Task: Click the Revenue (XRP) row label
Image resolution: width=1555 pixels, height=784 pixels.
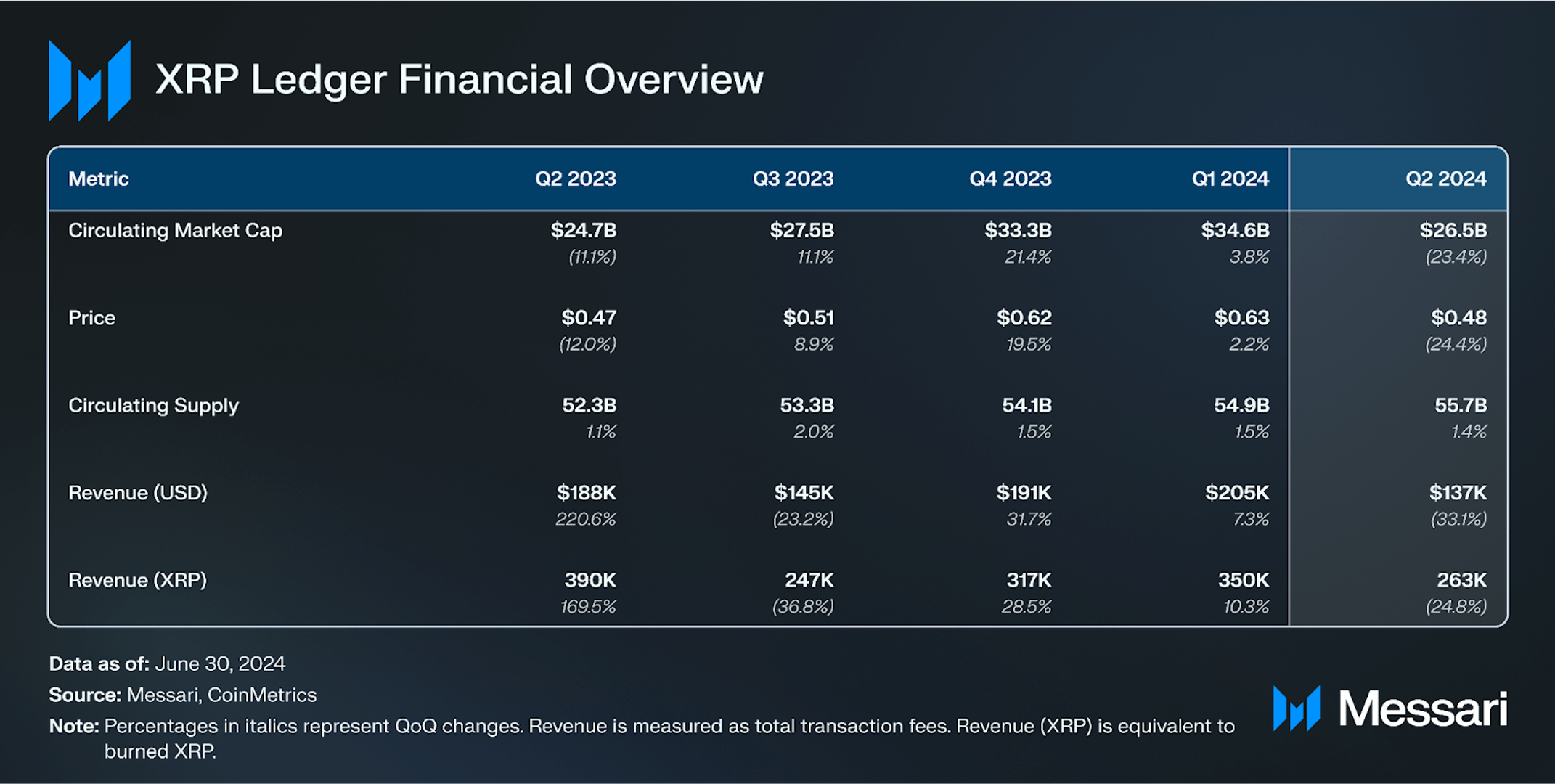Action: 137,581
